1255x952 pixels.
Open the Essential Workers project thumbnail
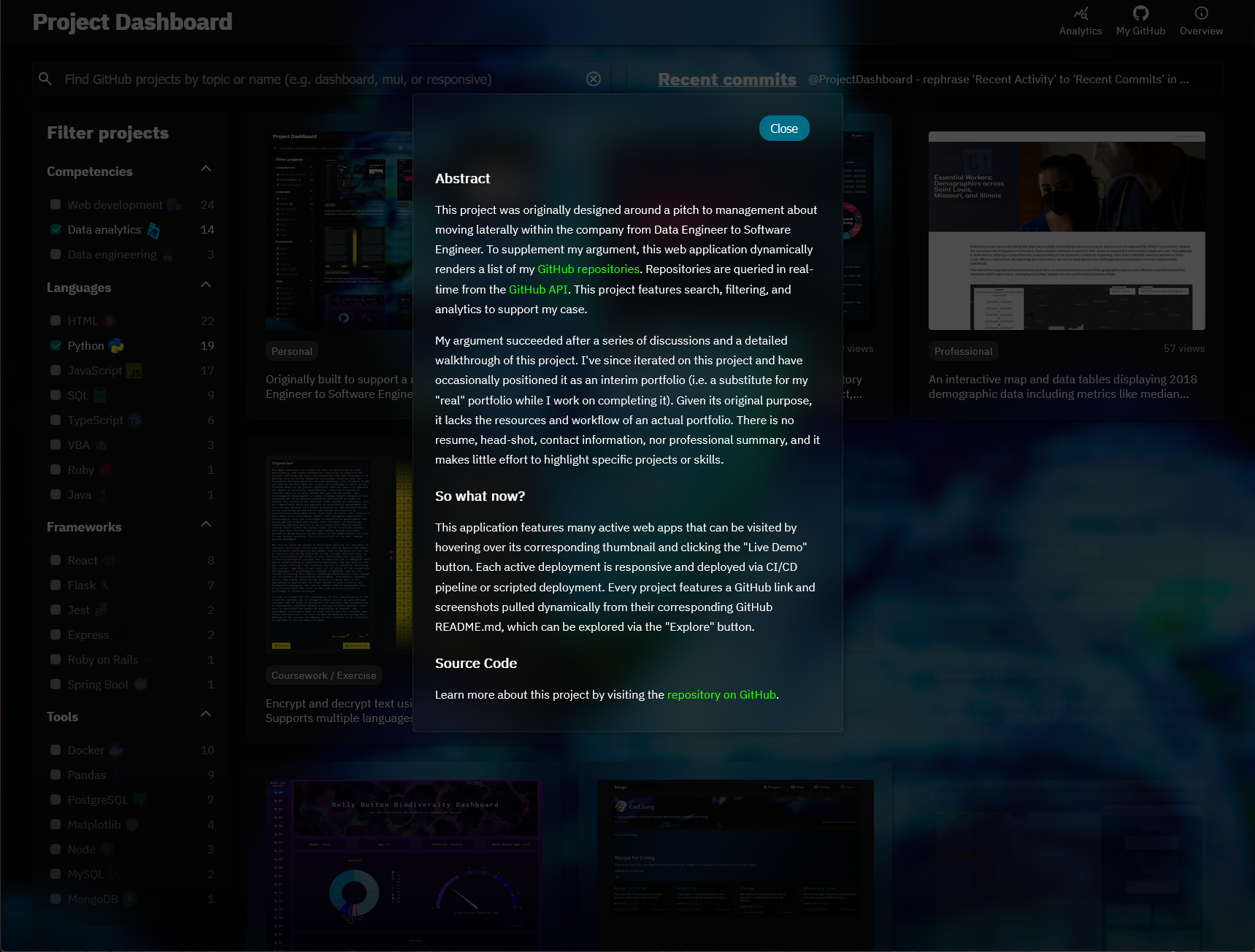(x=1066, y=231)
